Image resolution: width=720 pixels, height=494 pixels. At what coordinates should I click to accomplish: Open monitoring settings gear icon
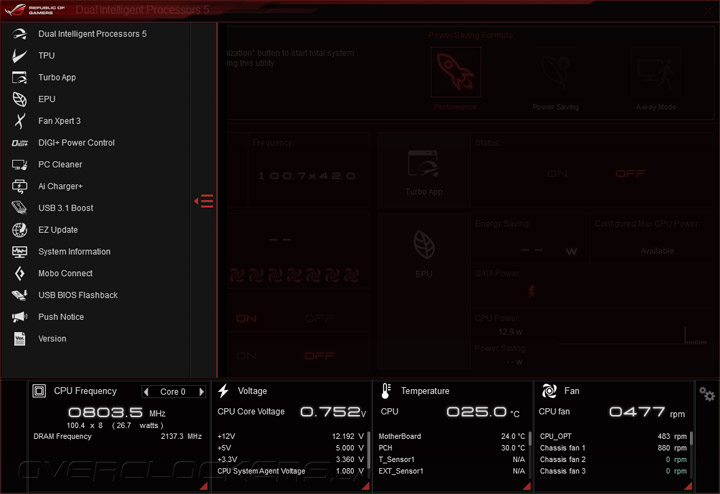(707, 394)
